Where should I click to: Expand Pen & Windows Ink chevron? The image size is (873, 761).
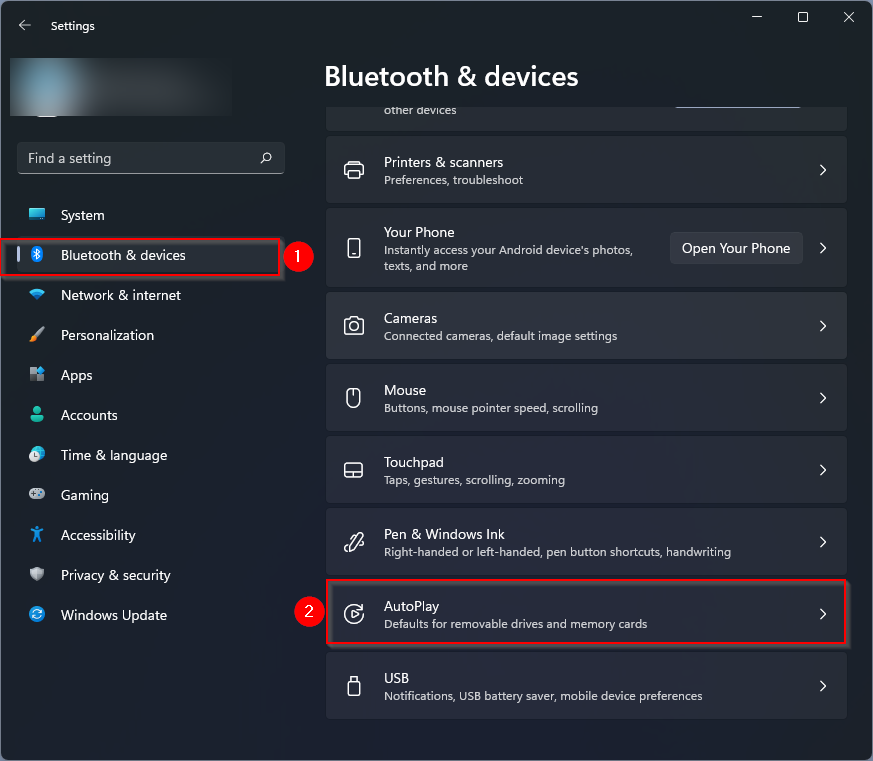pos(823,542)
